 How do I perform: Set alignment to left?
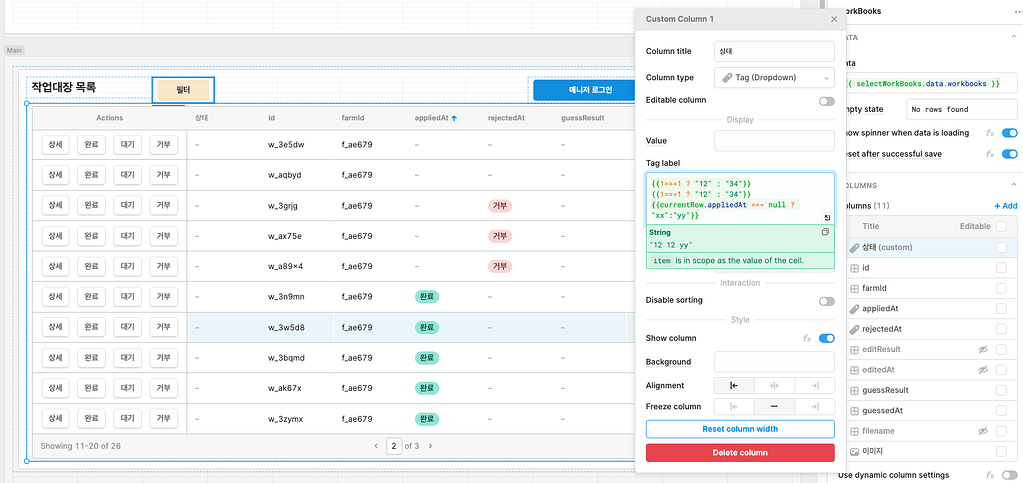734,385
